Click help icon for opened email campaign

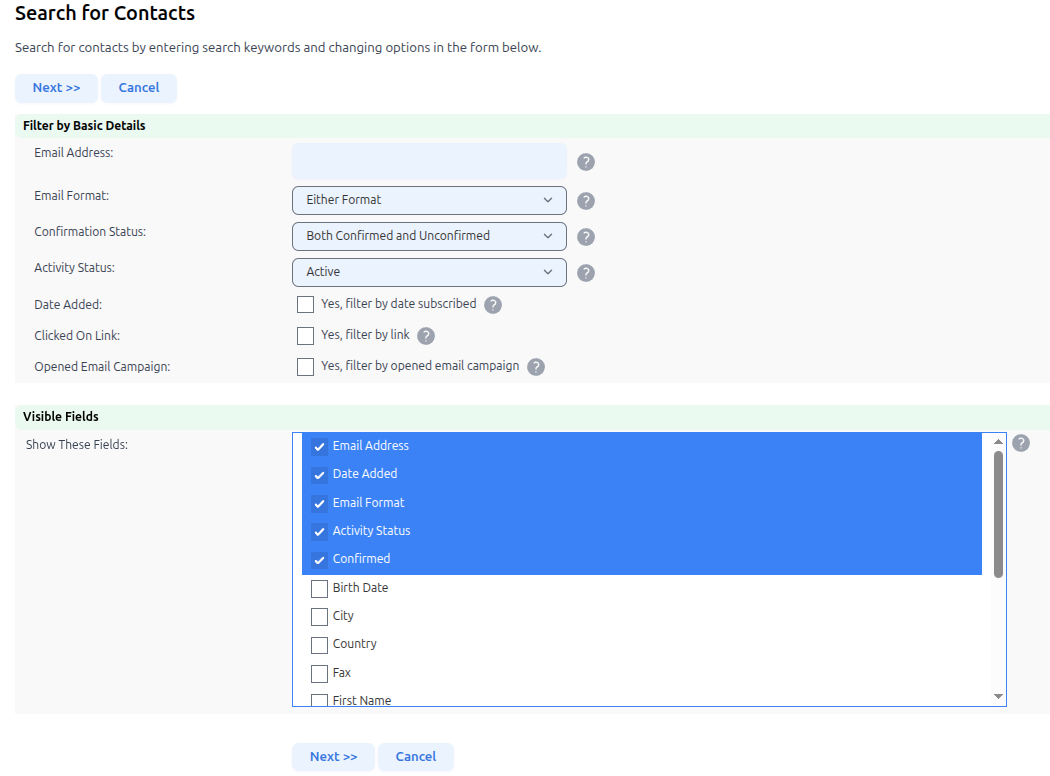(536, 367)
